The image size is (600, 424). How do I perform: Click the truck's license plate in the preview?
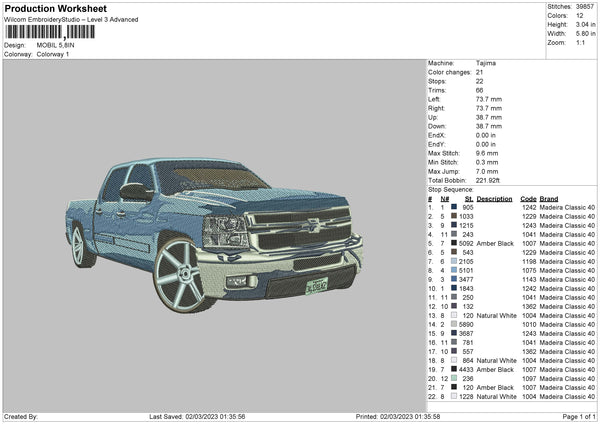tap(318, 286)
